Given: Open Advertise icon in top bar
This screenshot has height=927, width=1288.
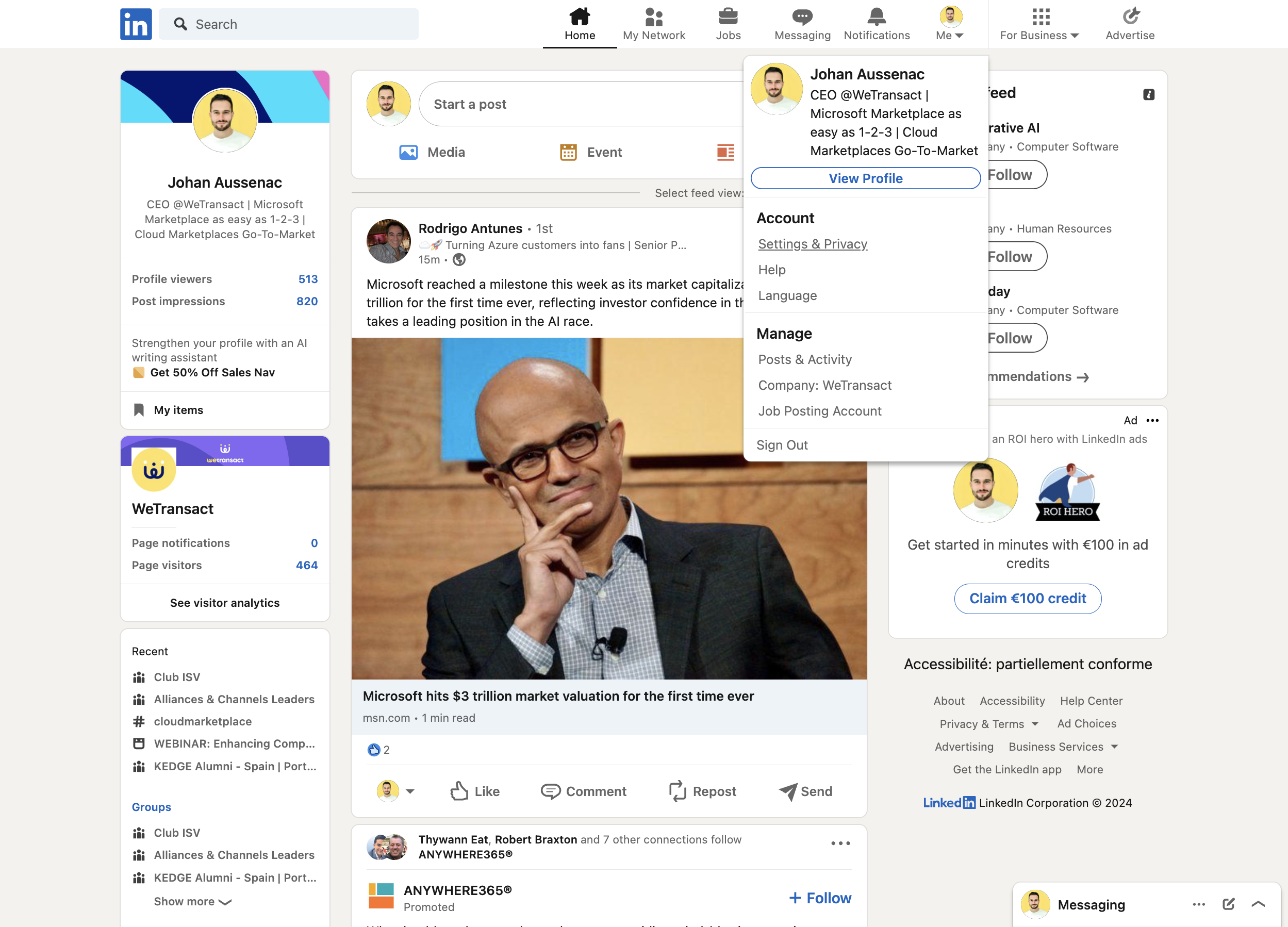Looking at the screenshot, I should pos(1130,16).
